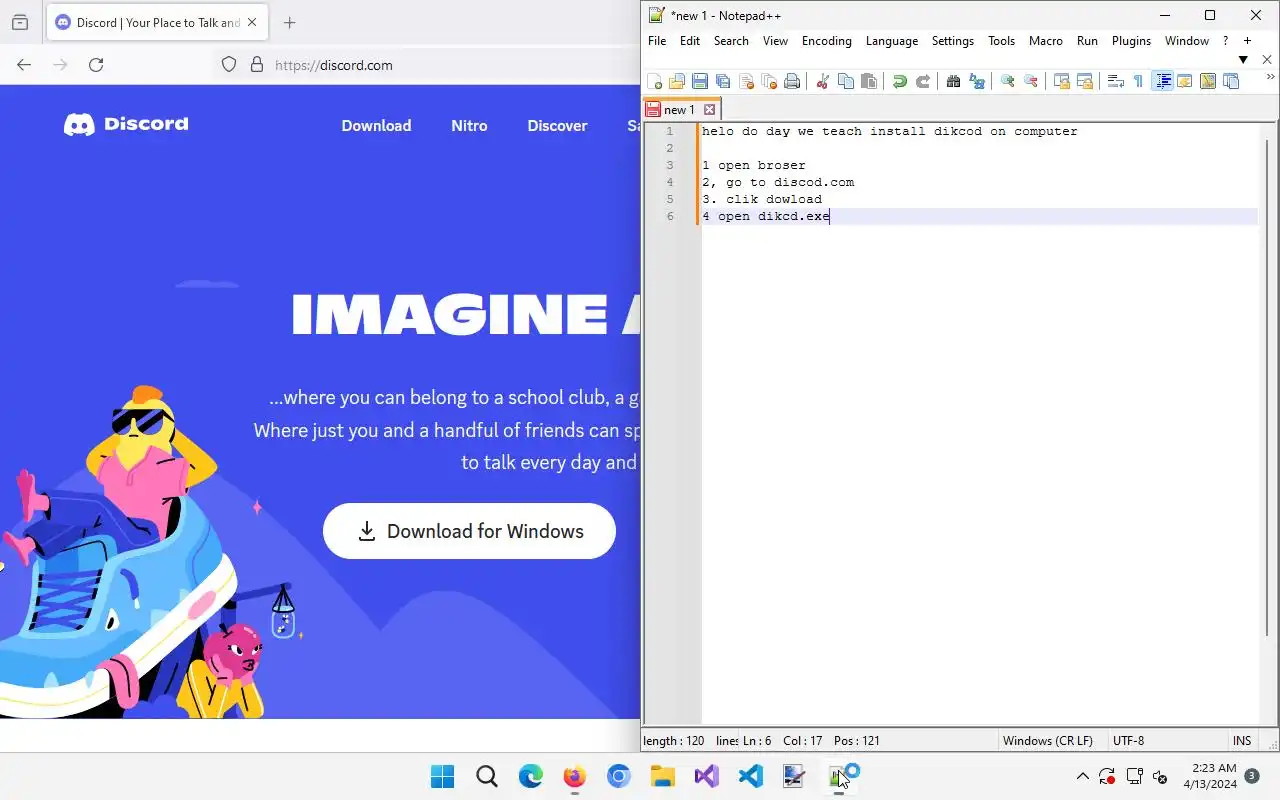Toggle INS insert mode in status bar
The image size is (1280, 800).
(x=1242, y=741)
